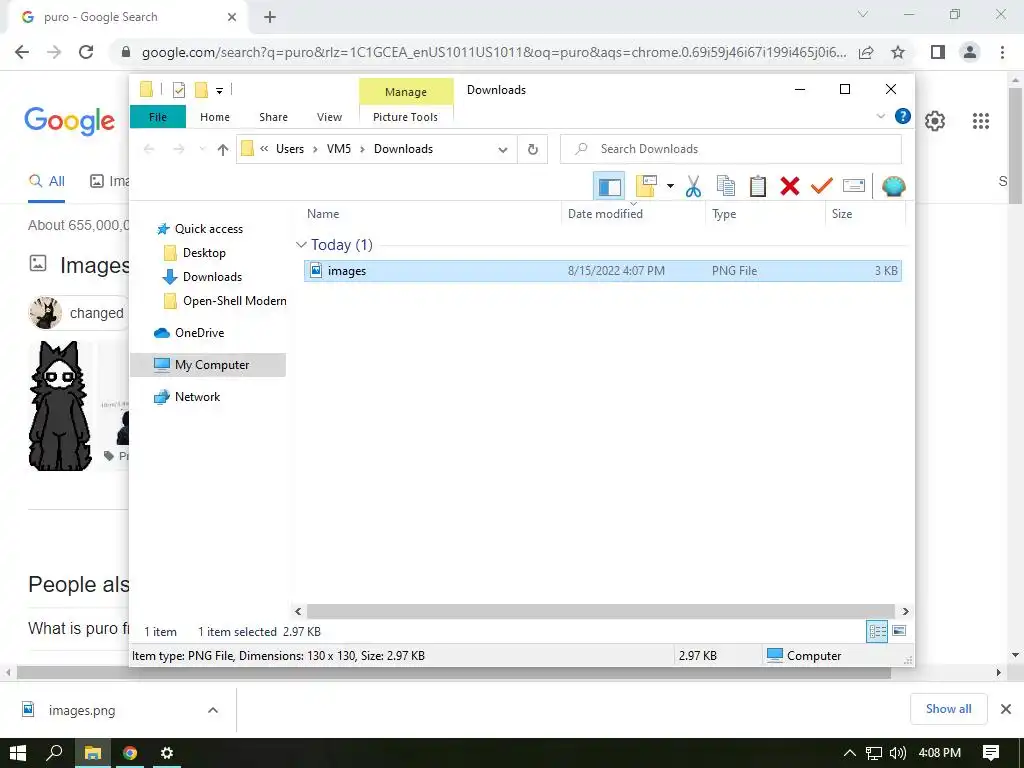Expand the ribbon with the chevron next to help

coord(880,116)
